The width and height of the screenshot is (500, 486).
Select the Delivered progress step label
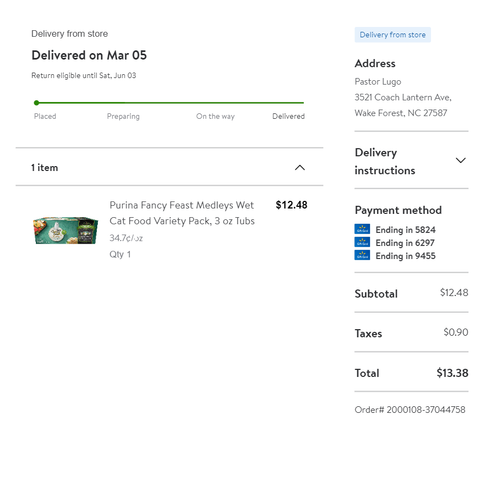tap(288, 116)
